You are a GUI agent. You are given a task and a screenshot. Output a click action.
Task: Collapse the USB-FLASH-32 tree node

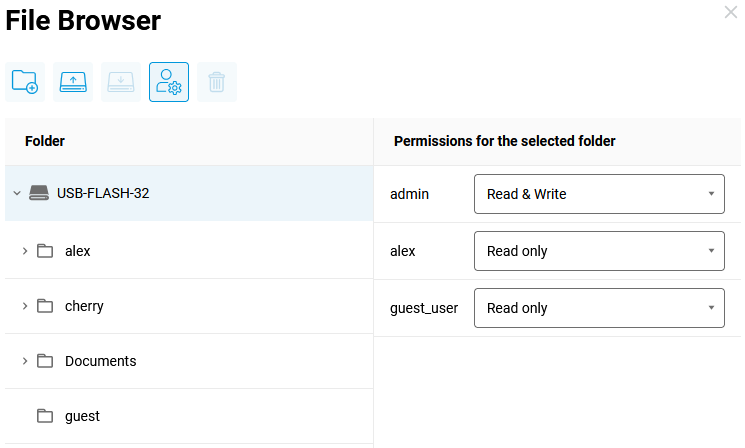[17, 193]
